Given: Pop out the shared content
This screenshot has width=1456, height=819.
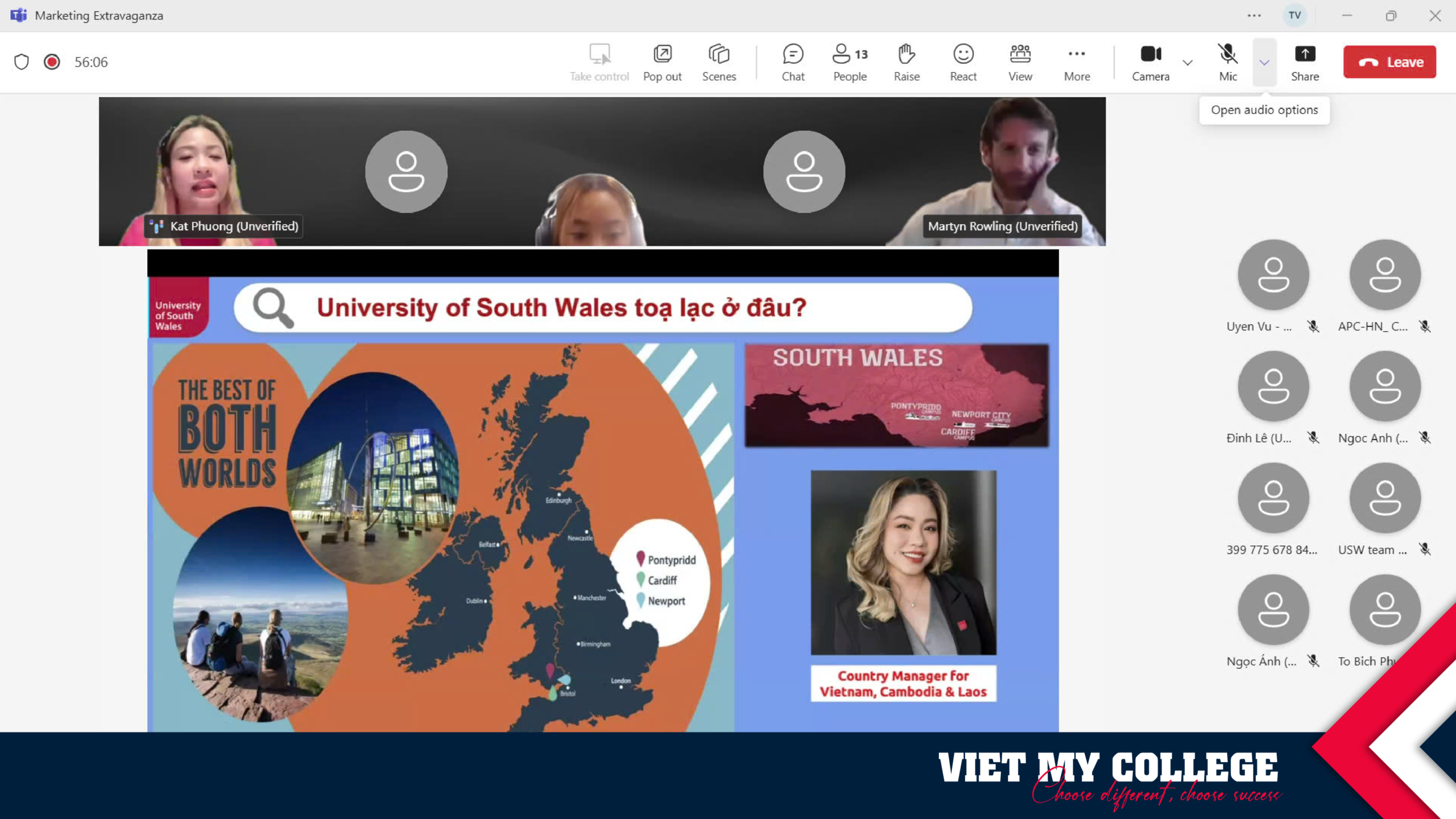Looking at the screenshot, I should [662, 62].
